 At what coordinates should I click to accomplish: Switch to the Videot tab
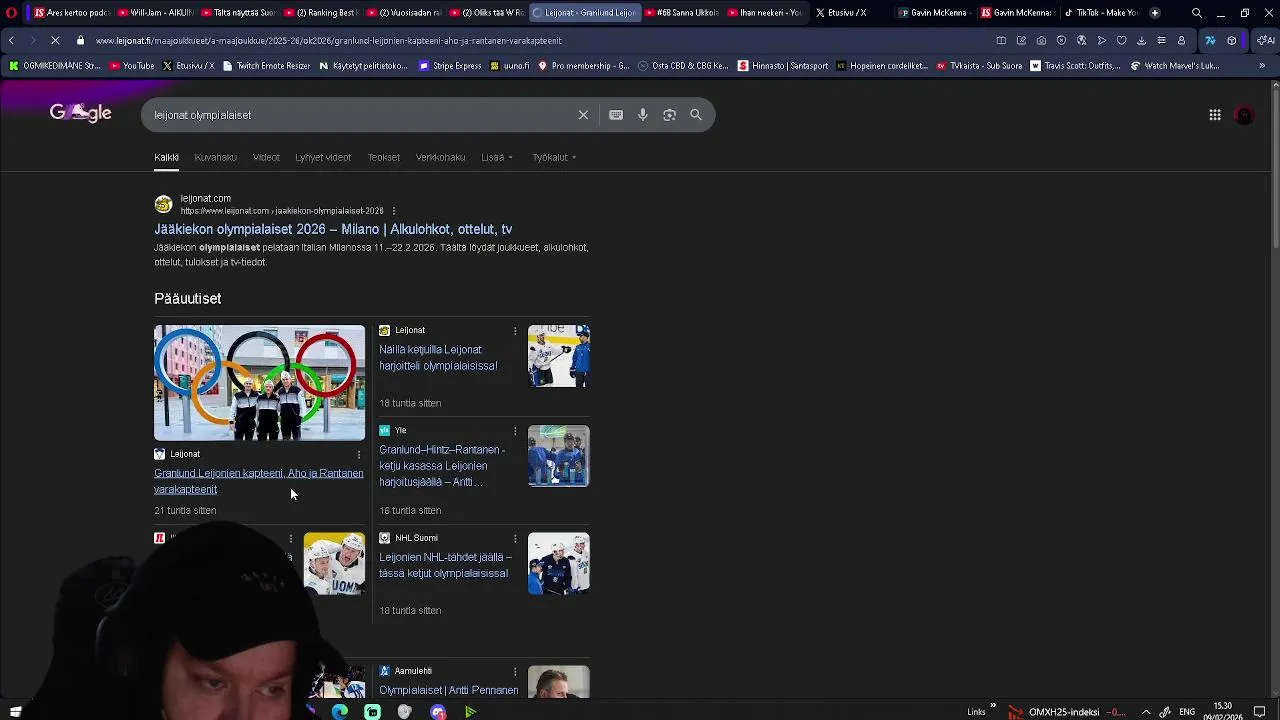click(x=266, y=157)
